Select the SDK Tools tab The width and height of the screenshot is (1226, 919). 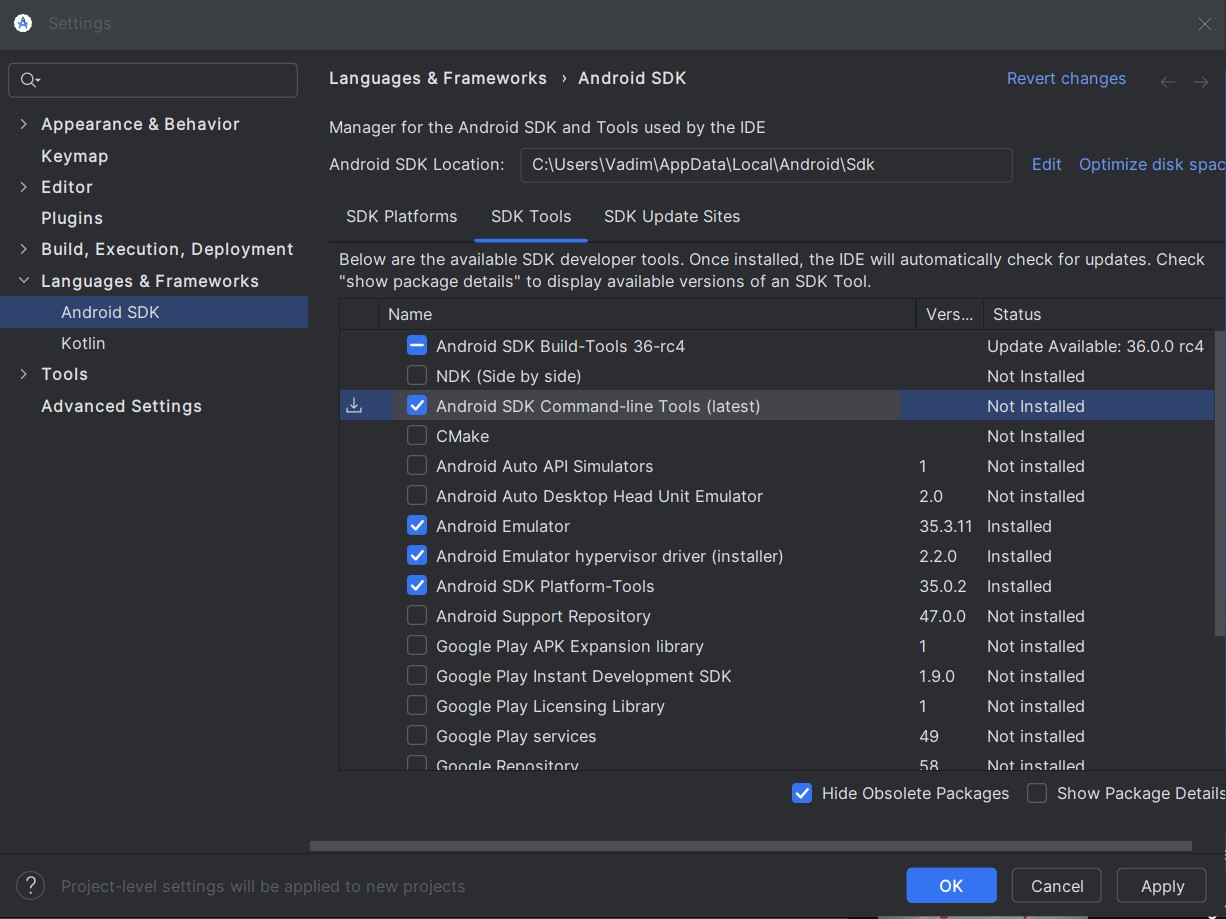pyautogui.click(x=531, y=216)
